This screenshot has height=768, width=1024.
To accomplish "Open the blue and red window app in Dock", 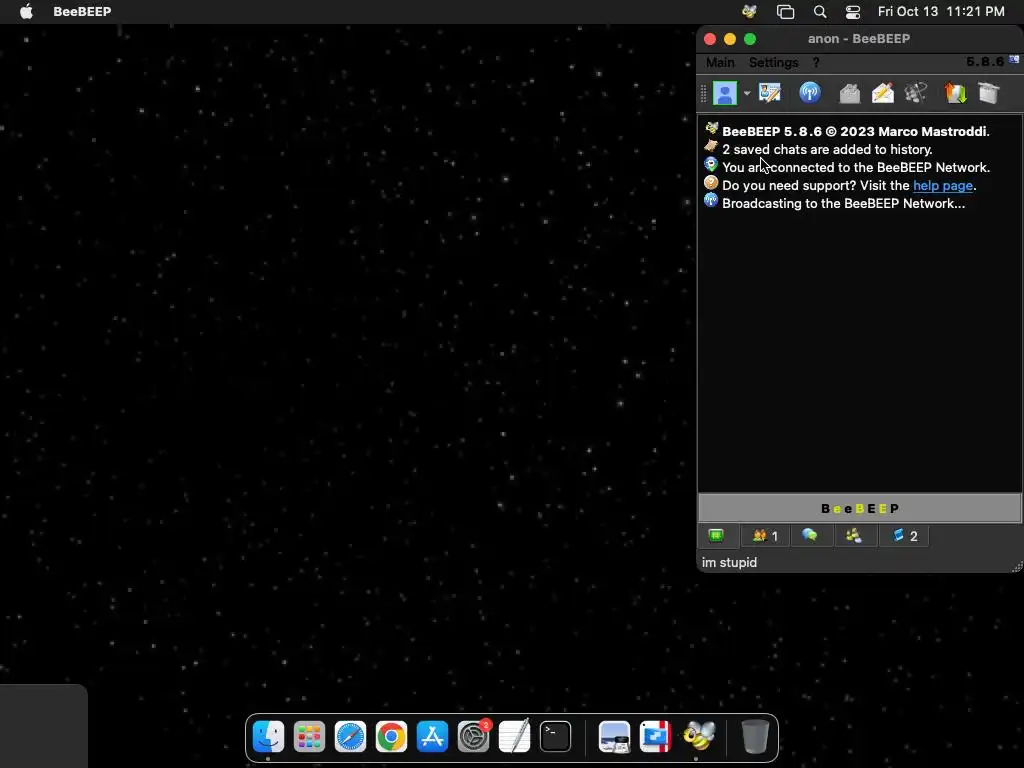I will [656, 737].
